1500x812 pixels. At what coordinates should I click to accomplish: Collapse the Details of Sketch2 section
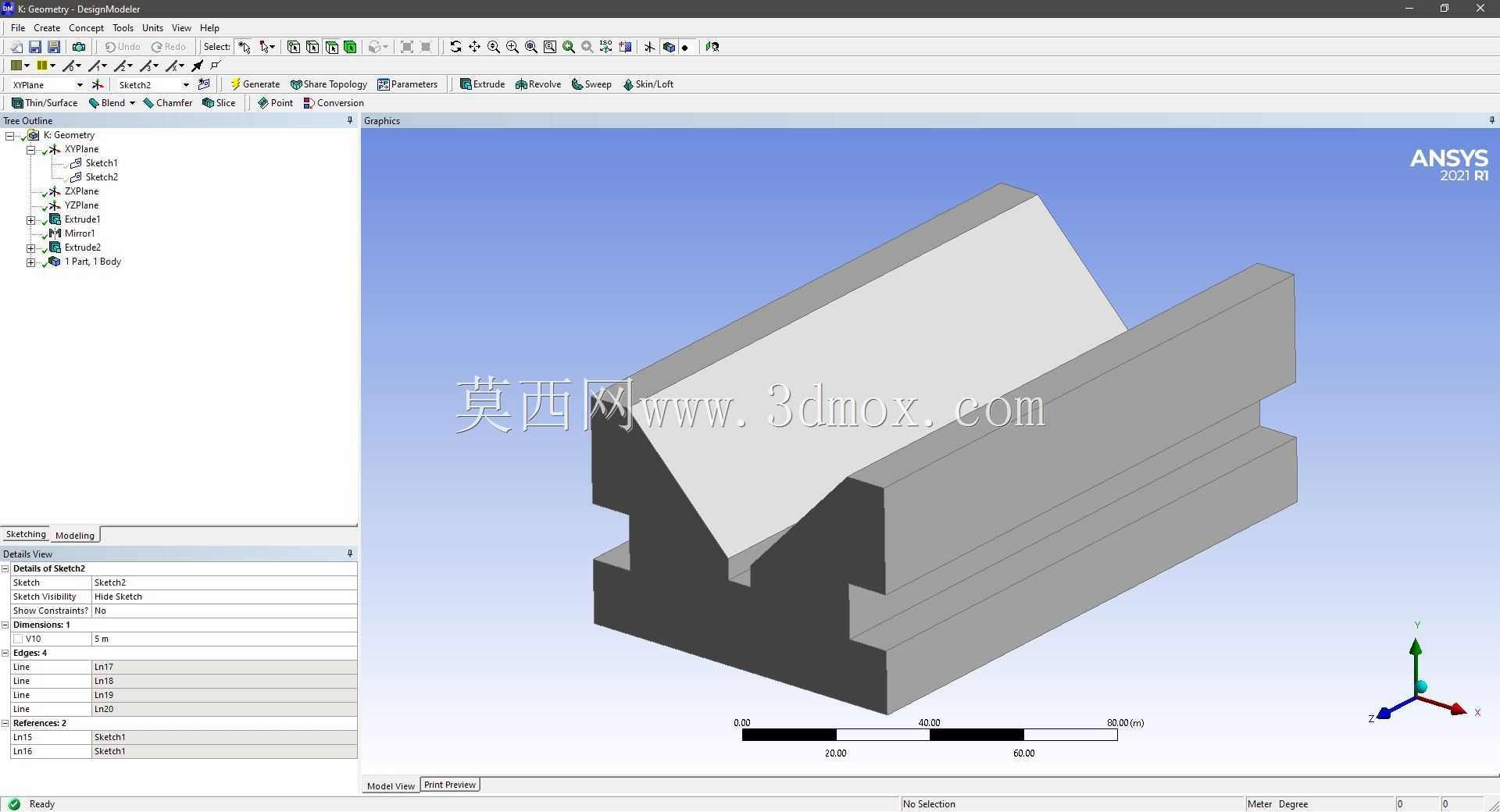coord(5,568)
